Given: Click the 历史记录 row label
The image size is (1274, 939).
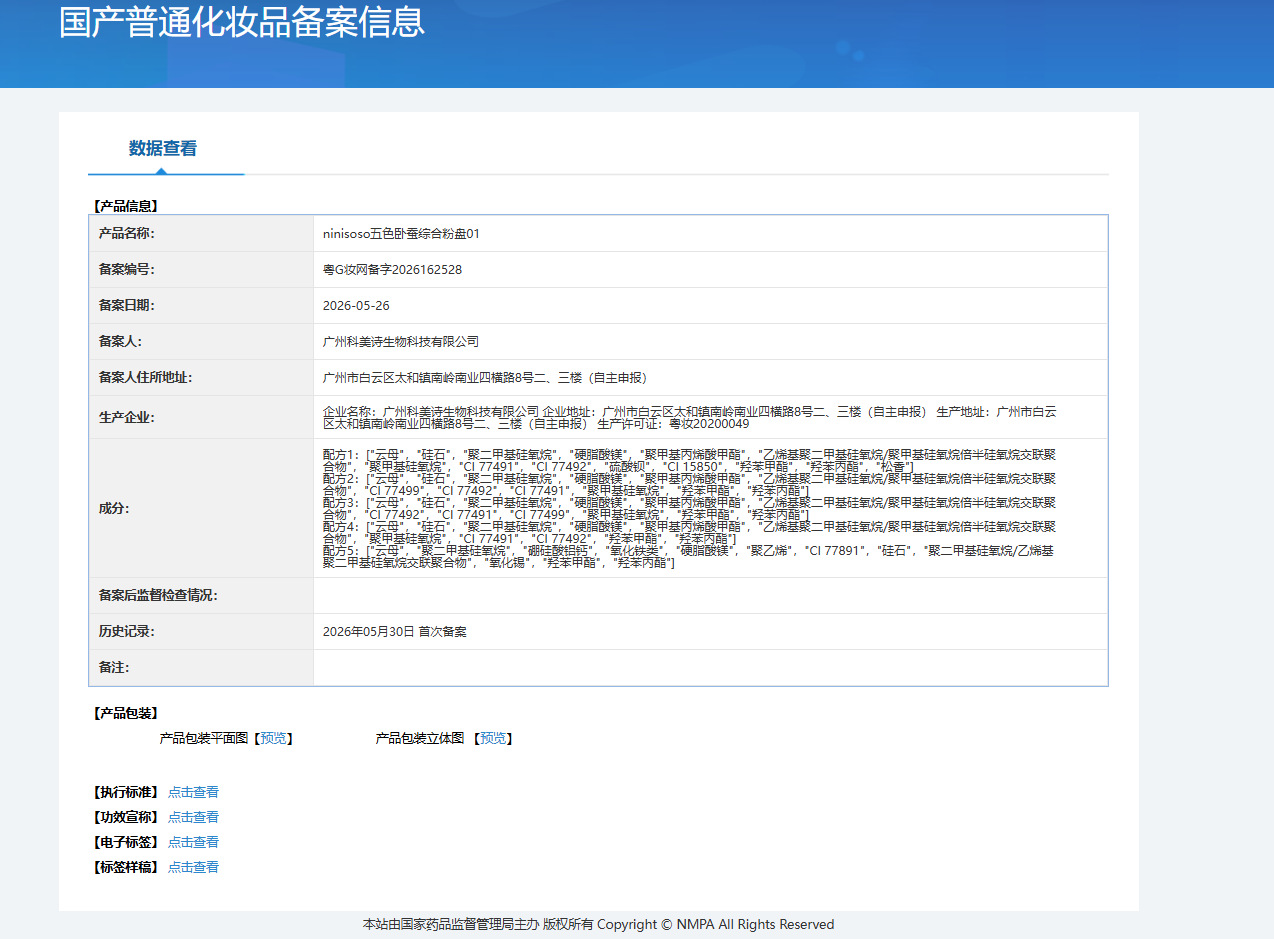Looking at the screenshot, I should click(127, 632).
